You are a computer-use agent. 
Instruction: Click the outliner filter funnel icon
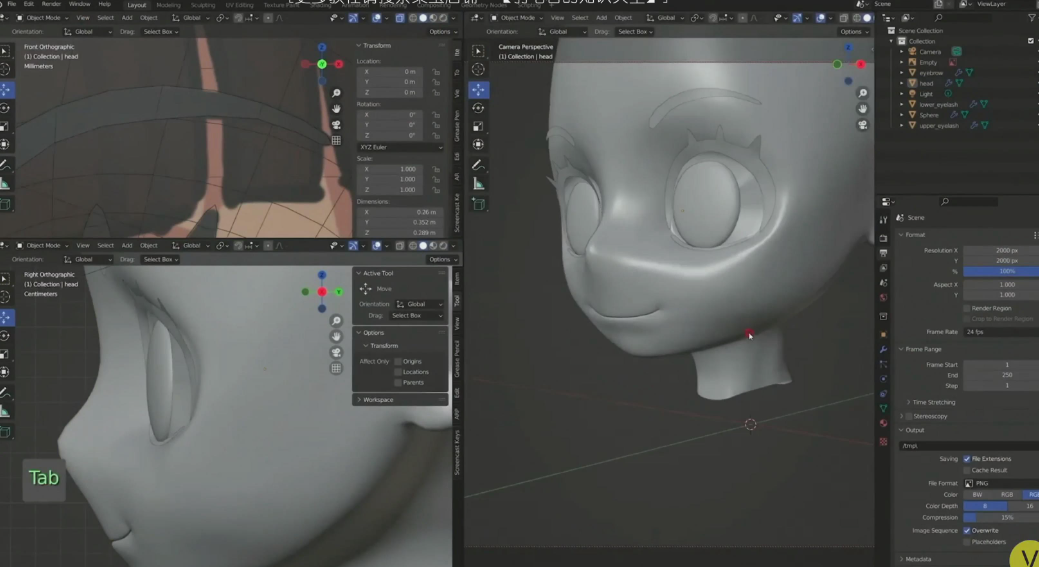(1032, 18)
